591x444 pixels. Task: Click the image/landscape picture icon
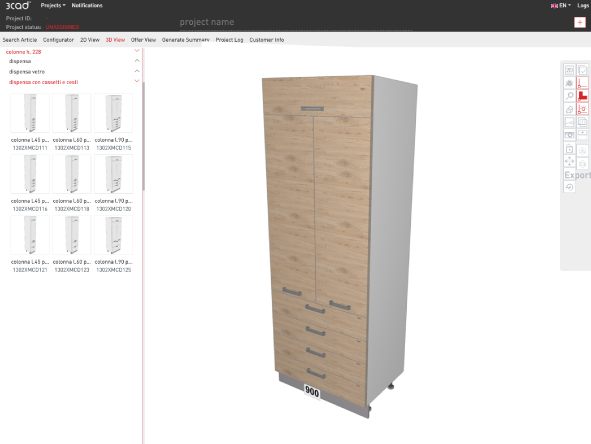coord(569,122)
